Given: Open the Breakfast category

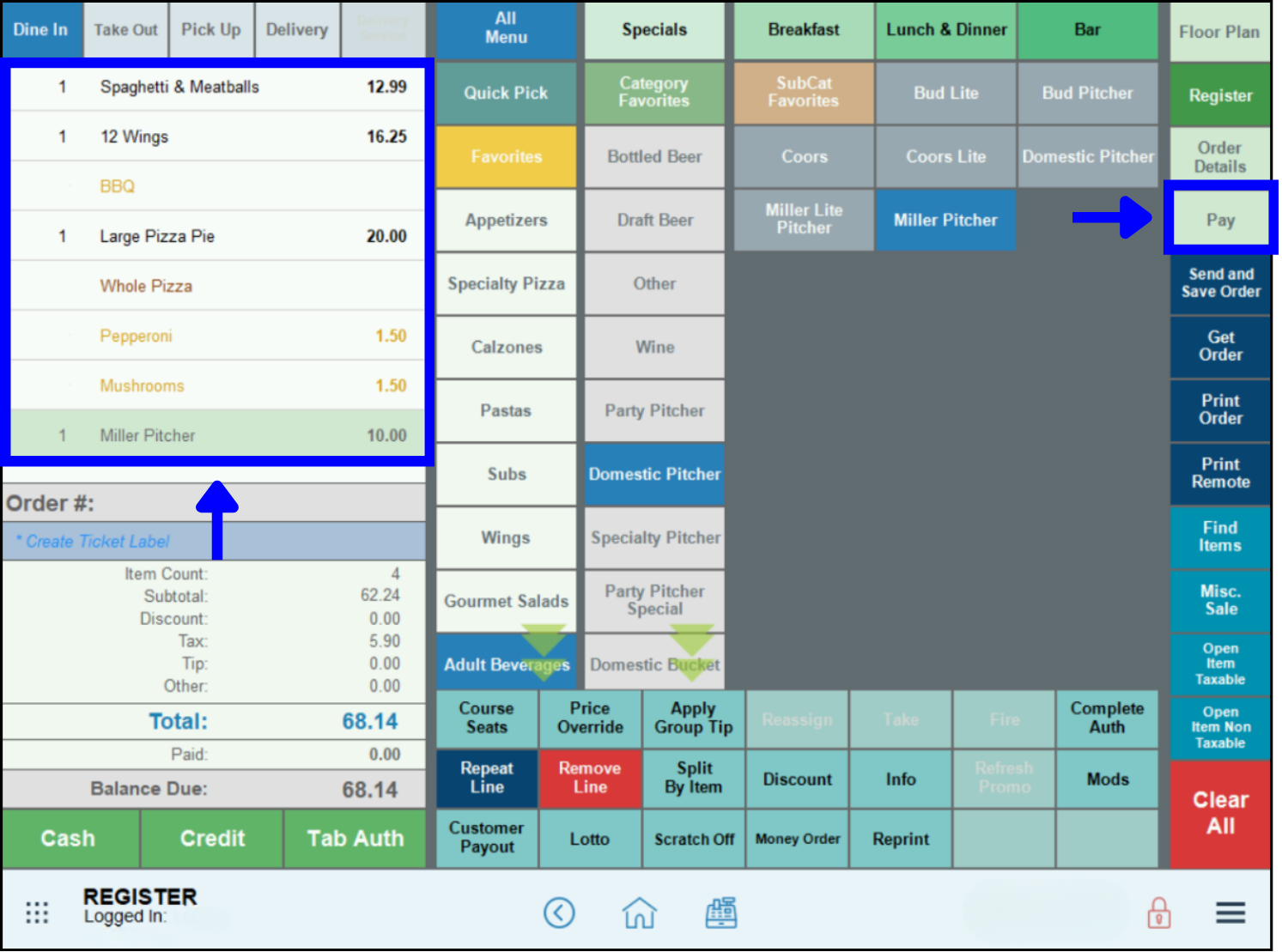Looking at the screenshot, I should point(803,29).
